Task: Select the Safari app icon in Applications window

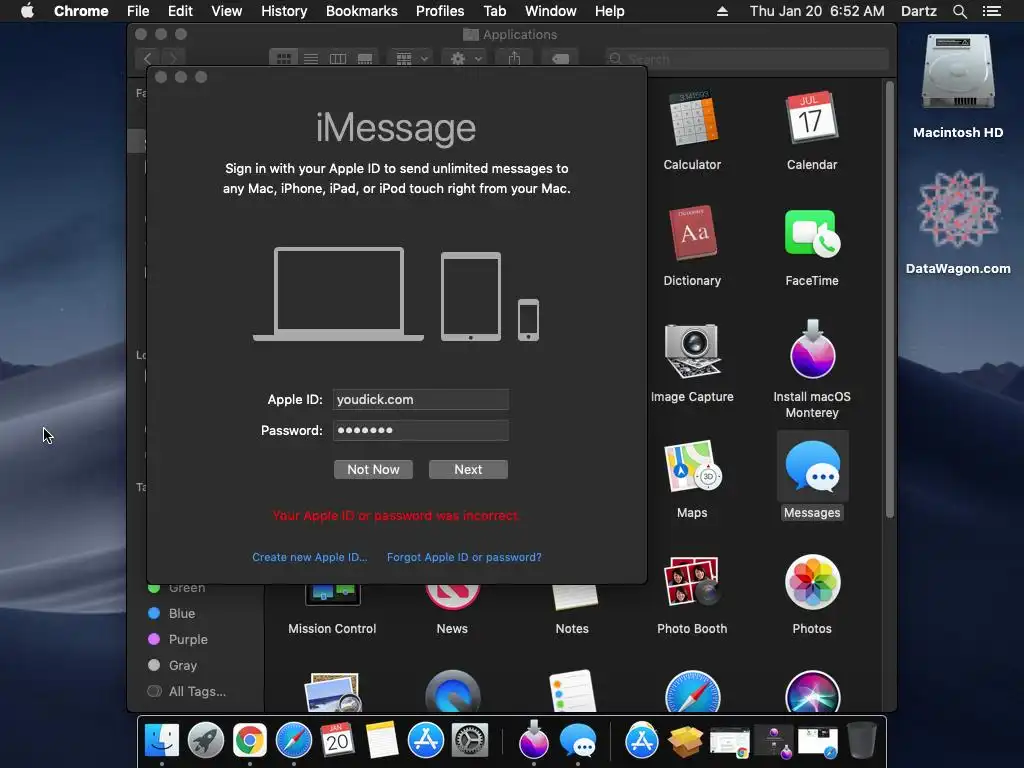Action: (692, 692)
